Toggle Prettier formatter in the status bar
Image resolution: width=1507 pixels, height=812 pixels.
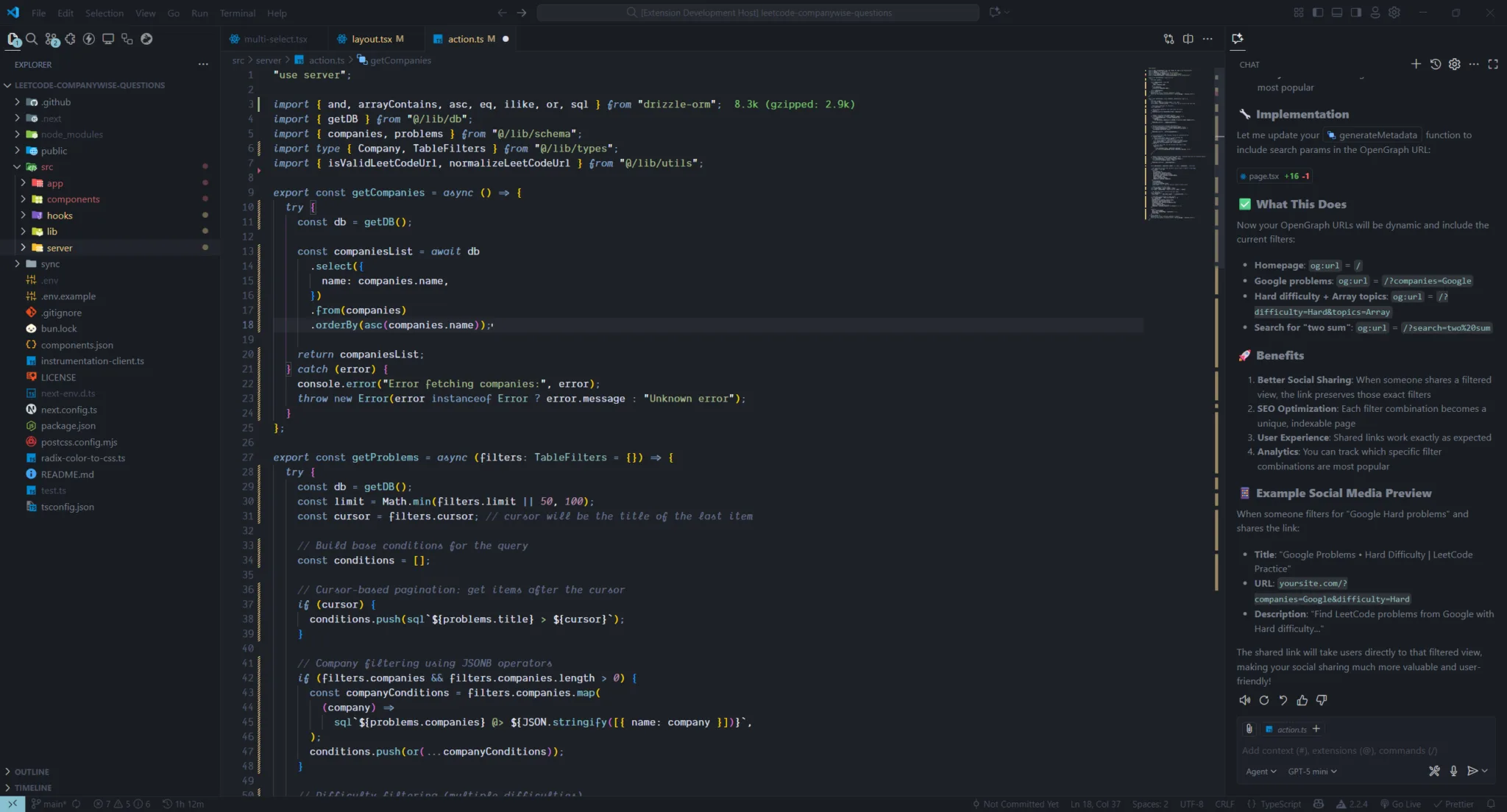[x=1458, y=803]
